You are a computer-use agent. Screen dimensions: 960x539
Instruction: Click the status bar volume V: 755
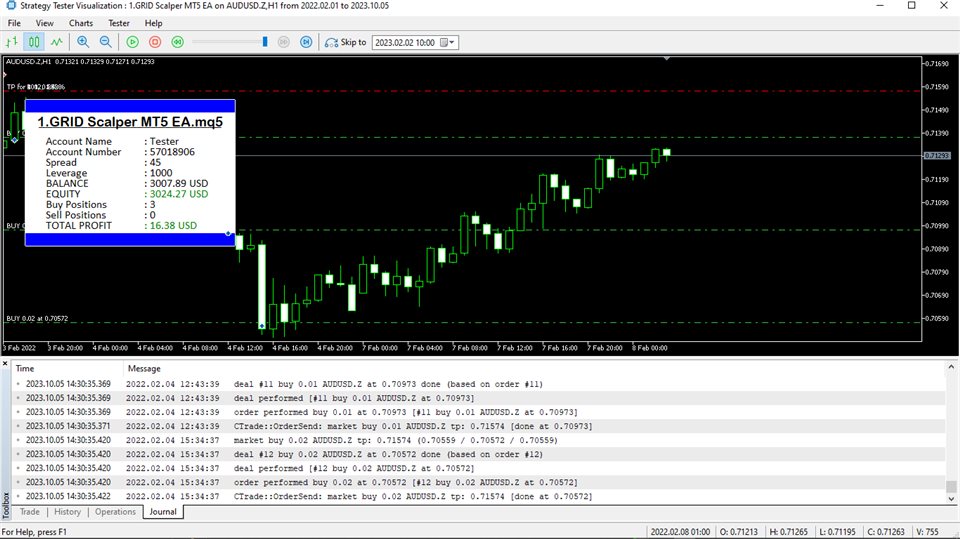coord(928,532)
